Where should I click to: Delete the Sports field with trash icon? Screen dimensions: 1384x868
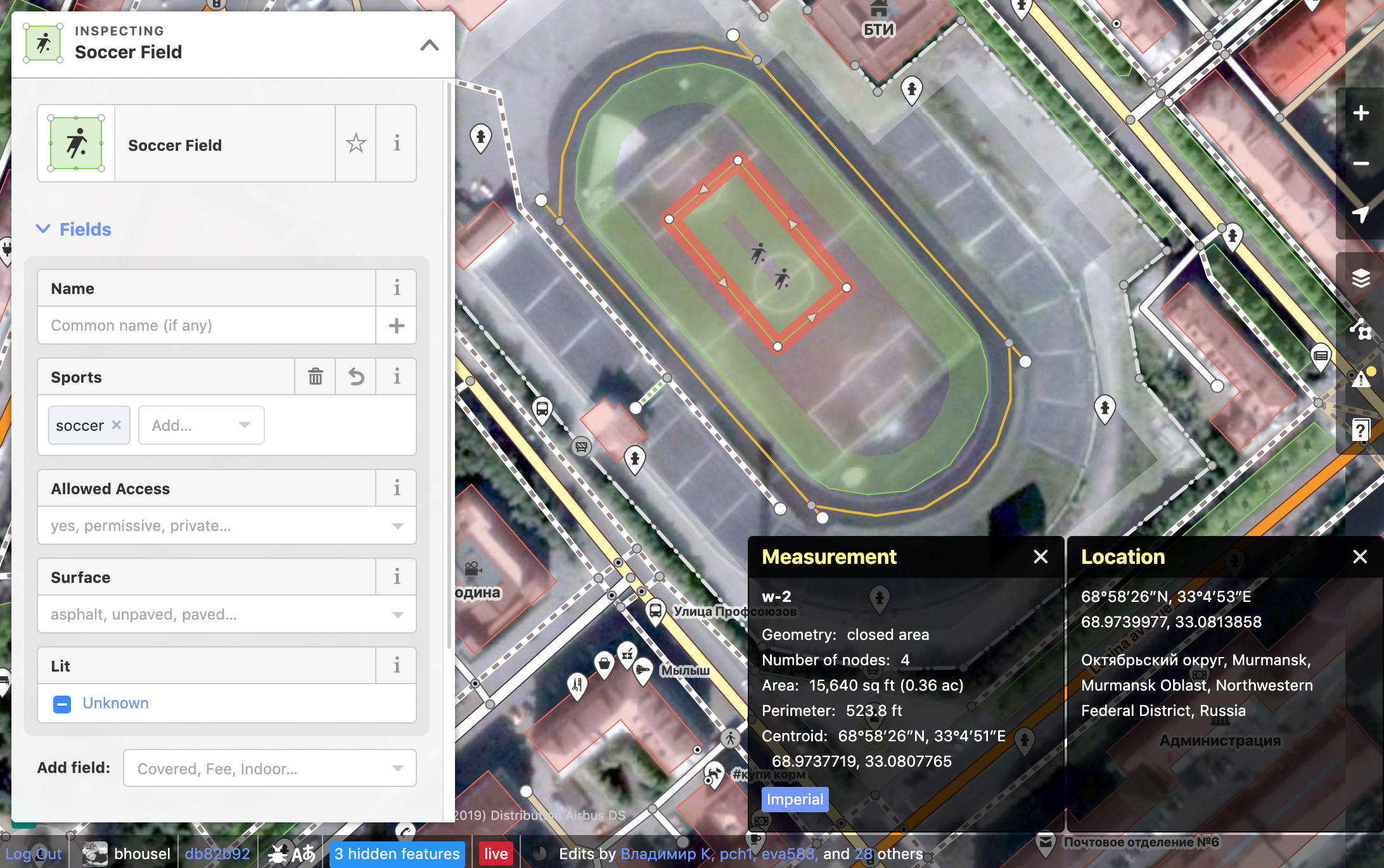pos(315,377)
